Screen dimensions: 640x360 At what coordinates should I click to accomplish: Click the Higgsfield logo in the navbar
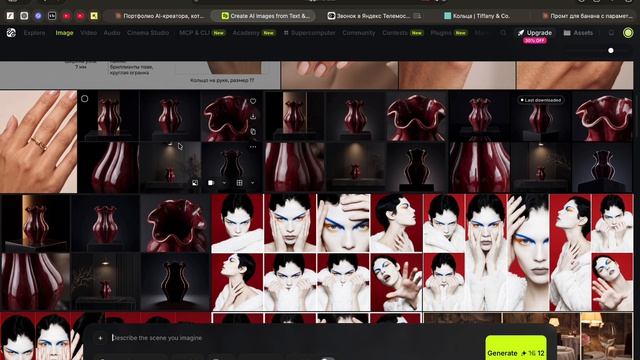click(11, 33)
